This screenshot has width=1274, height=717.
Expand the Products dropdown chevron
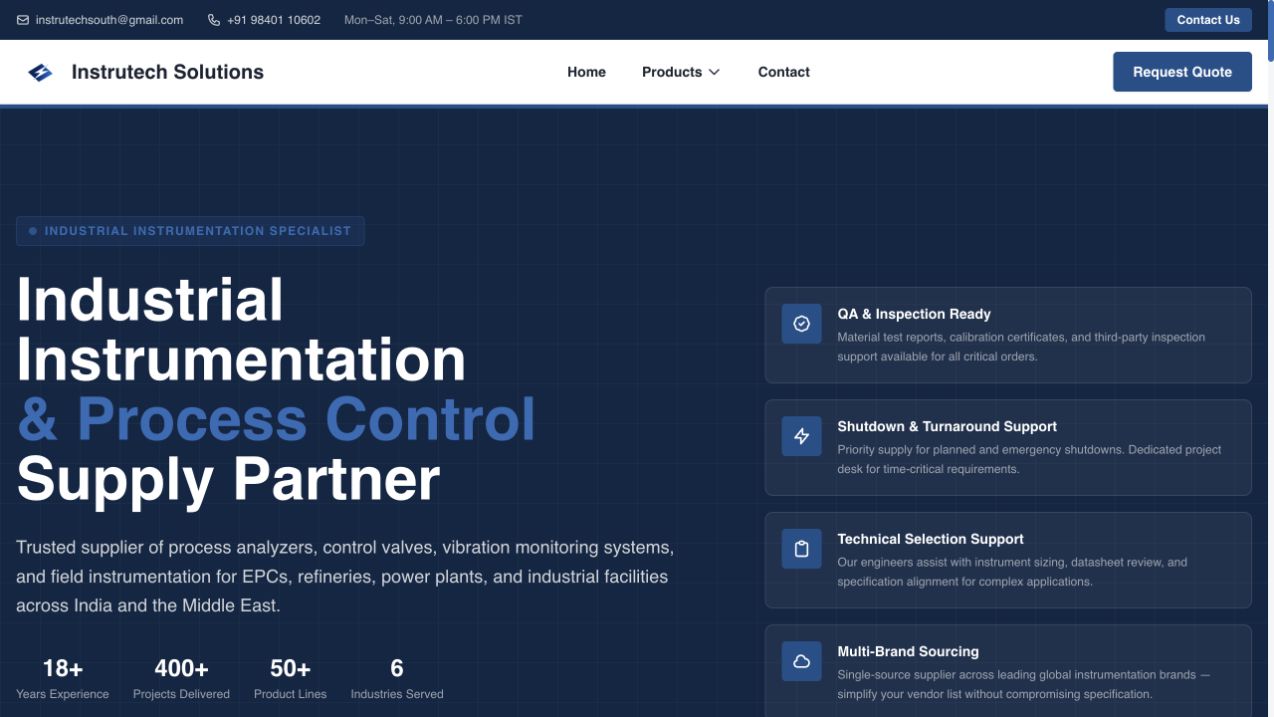[714, 72]
